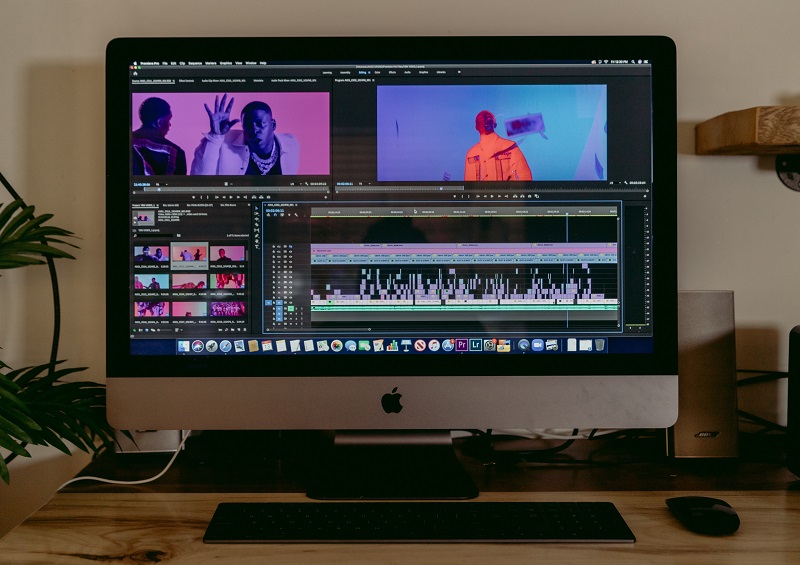800x565 pixels.
Task: Play the sequence in Program monitor
Action: 491,196
